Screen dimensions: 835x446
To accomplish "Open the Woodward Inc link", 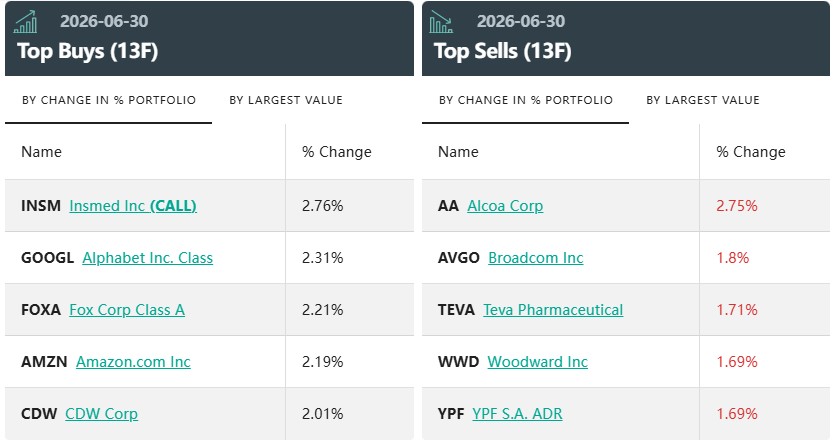I will 537,362.
